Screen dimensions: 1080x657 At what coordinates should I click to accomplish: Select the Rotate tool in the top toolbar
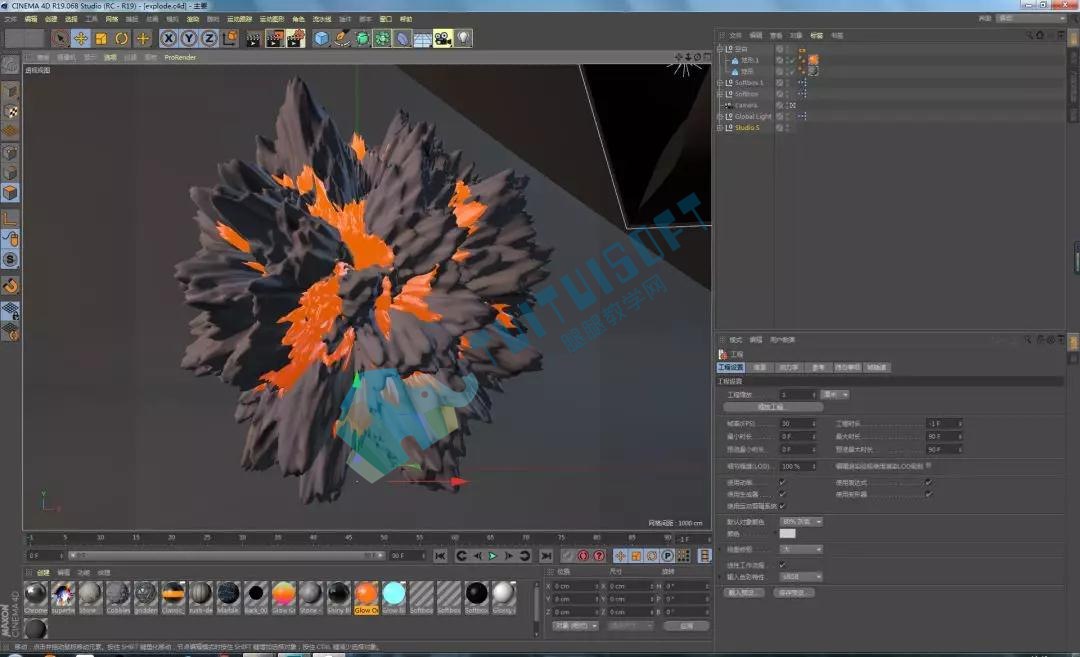[122, 39]
